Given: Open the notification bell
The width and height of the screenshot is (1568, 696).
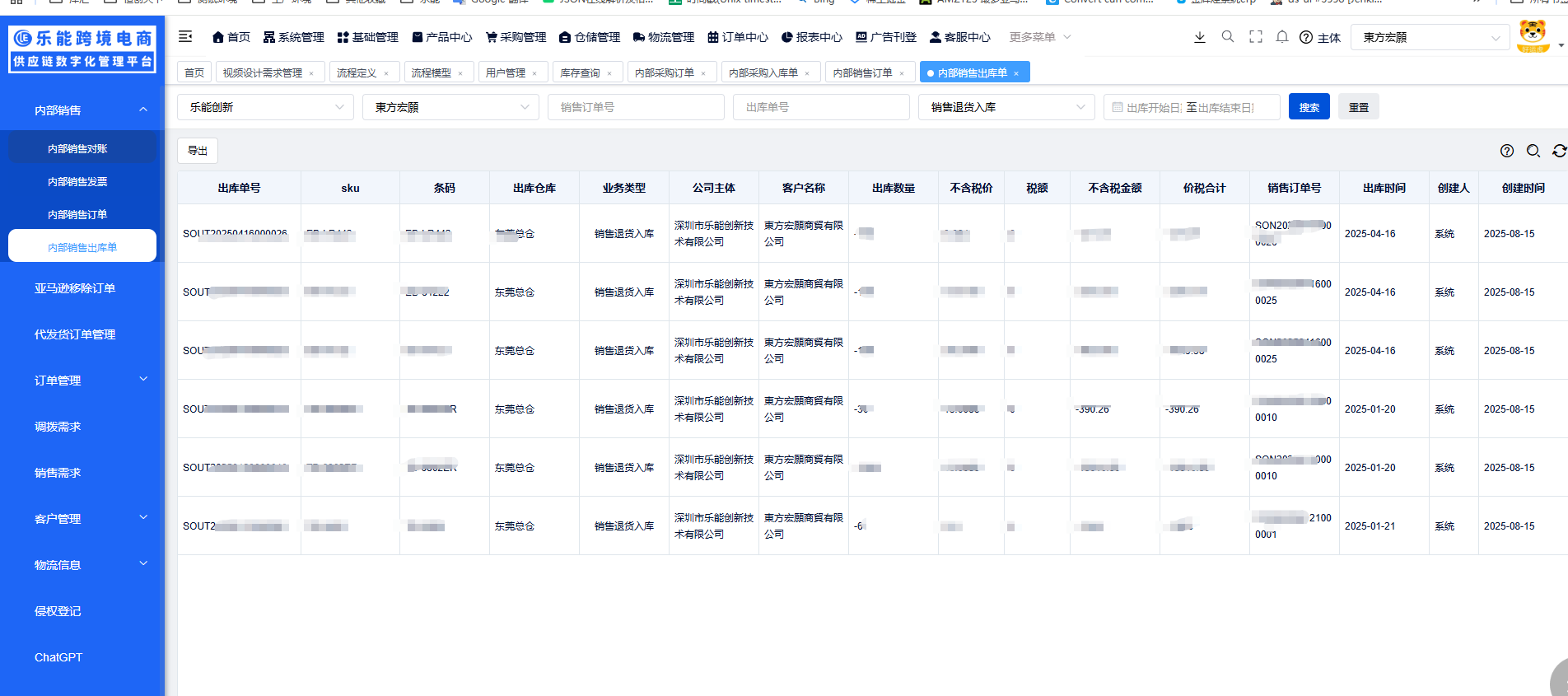Looking at the screenshot, I should 1282,37.
